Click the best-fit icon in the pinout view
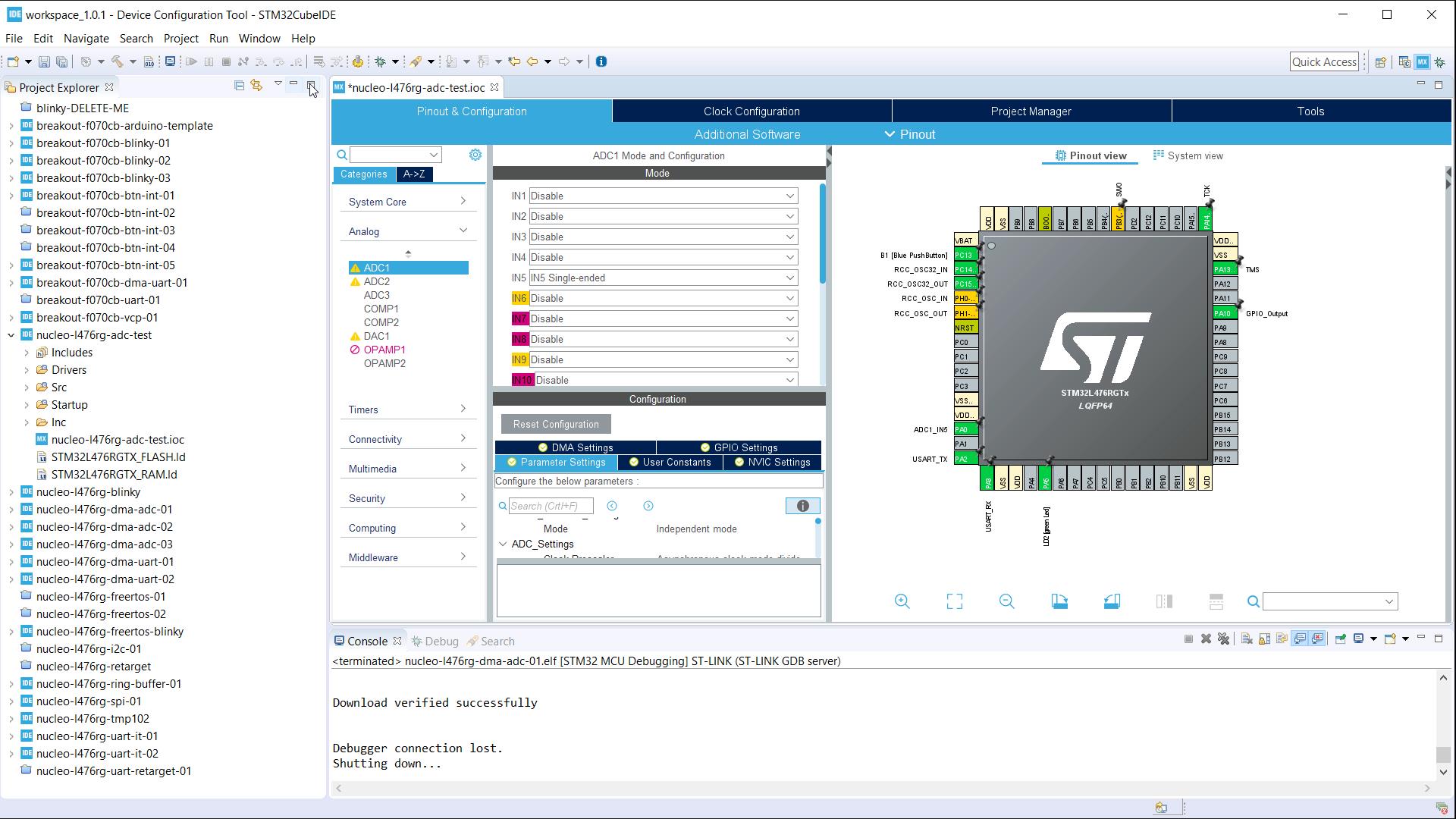The width and height of the screenshot is (1456, 819). tap(954, 601)
